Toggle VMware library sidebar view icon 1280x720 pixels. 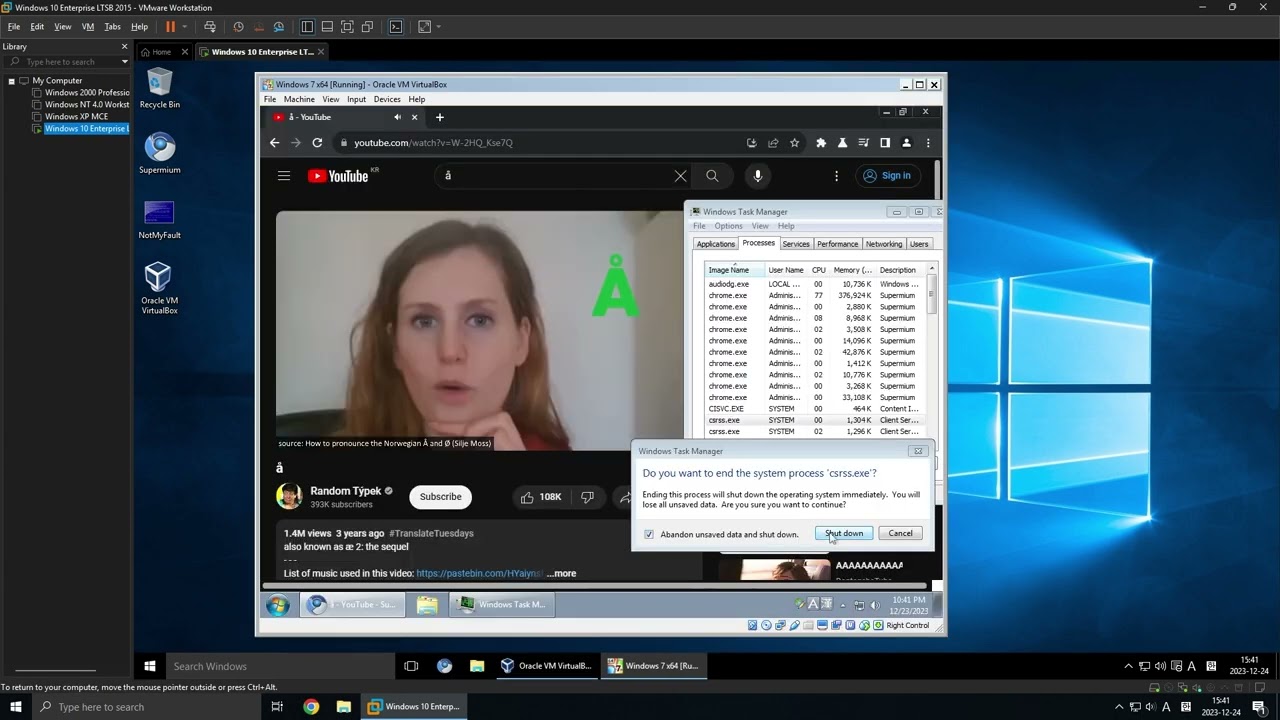click(x=307, y=27)
